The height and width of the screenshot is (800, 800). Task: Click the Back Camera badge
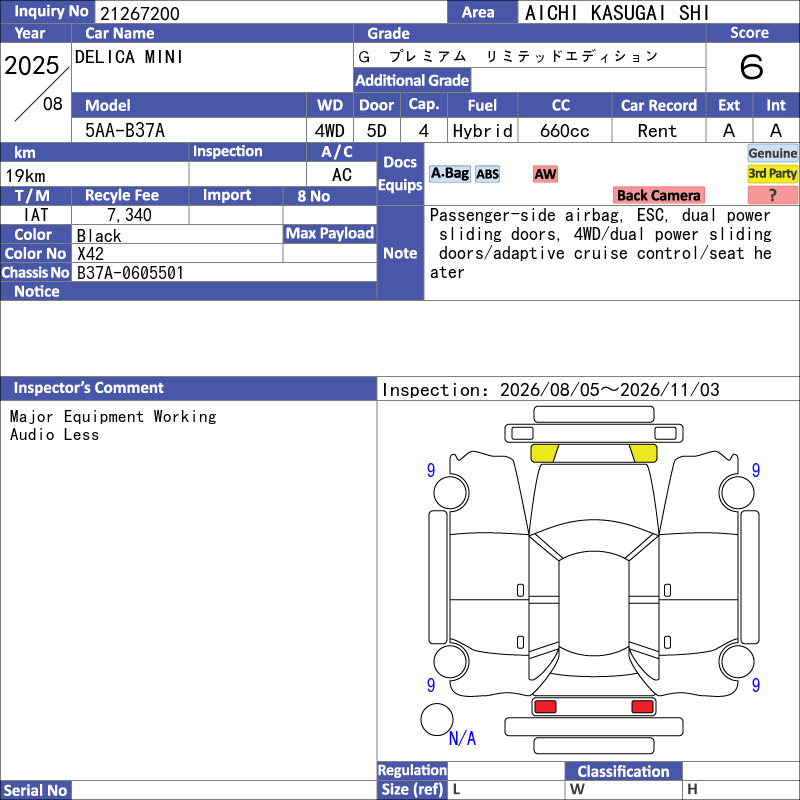point(658,195)
